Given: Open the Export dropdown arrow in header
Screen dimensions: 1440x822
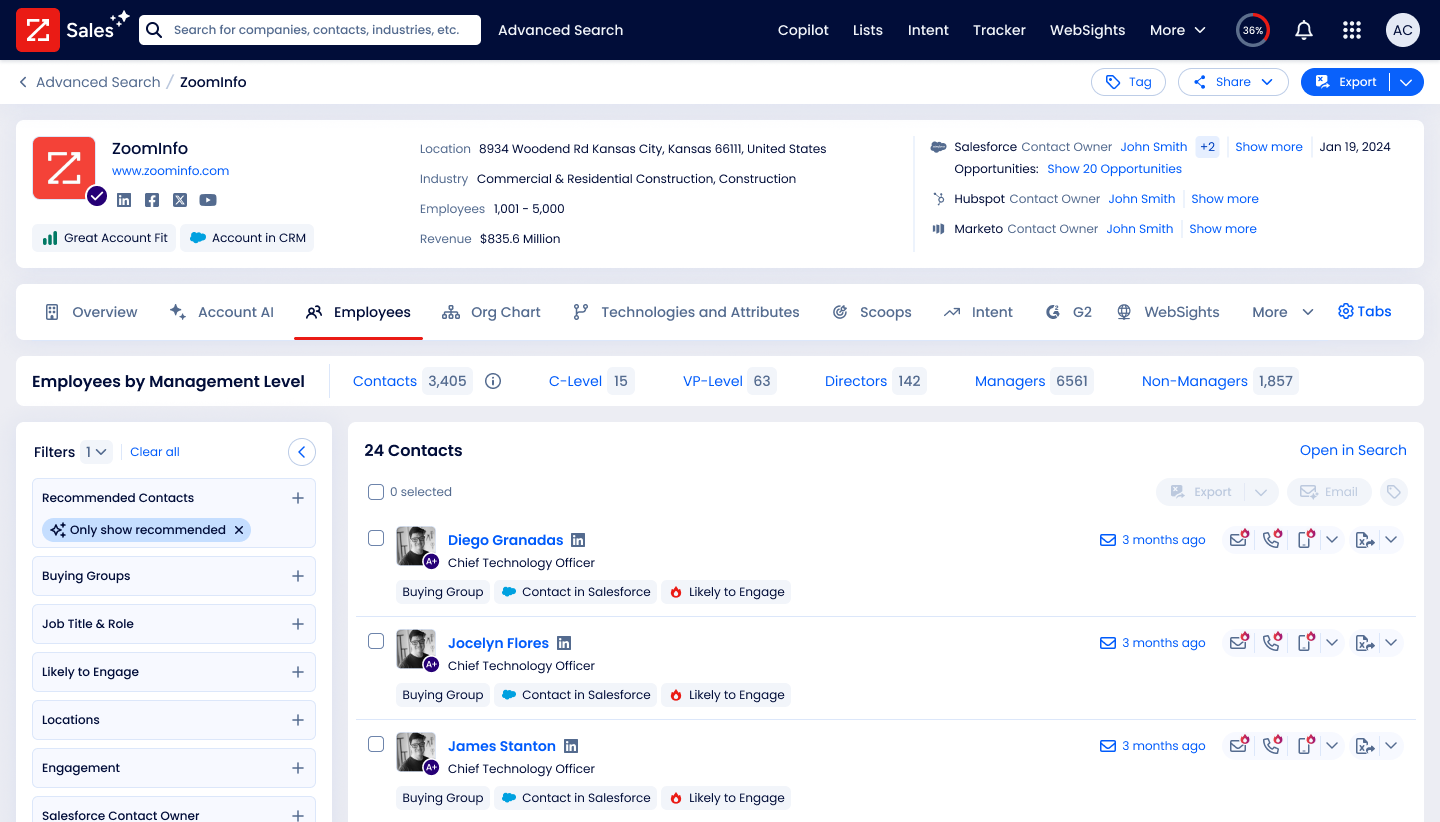Looking at the screenshot, I should point(1406,82).
